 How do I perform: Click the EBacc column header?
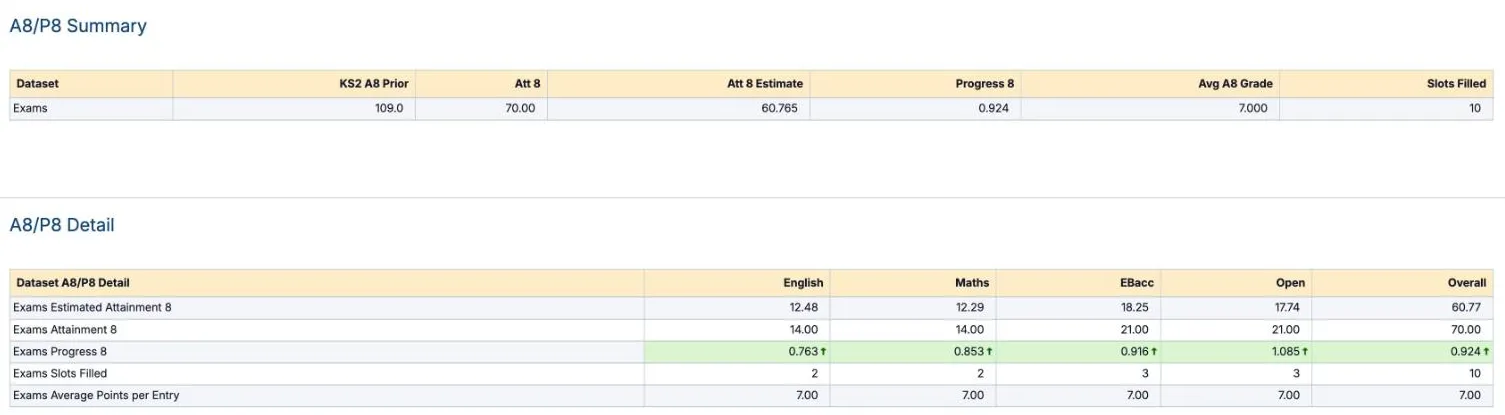coord(1078,283)
